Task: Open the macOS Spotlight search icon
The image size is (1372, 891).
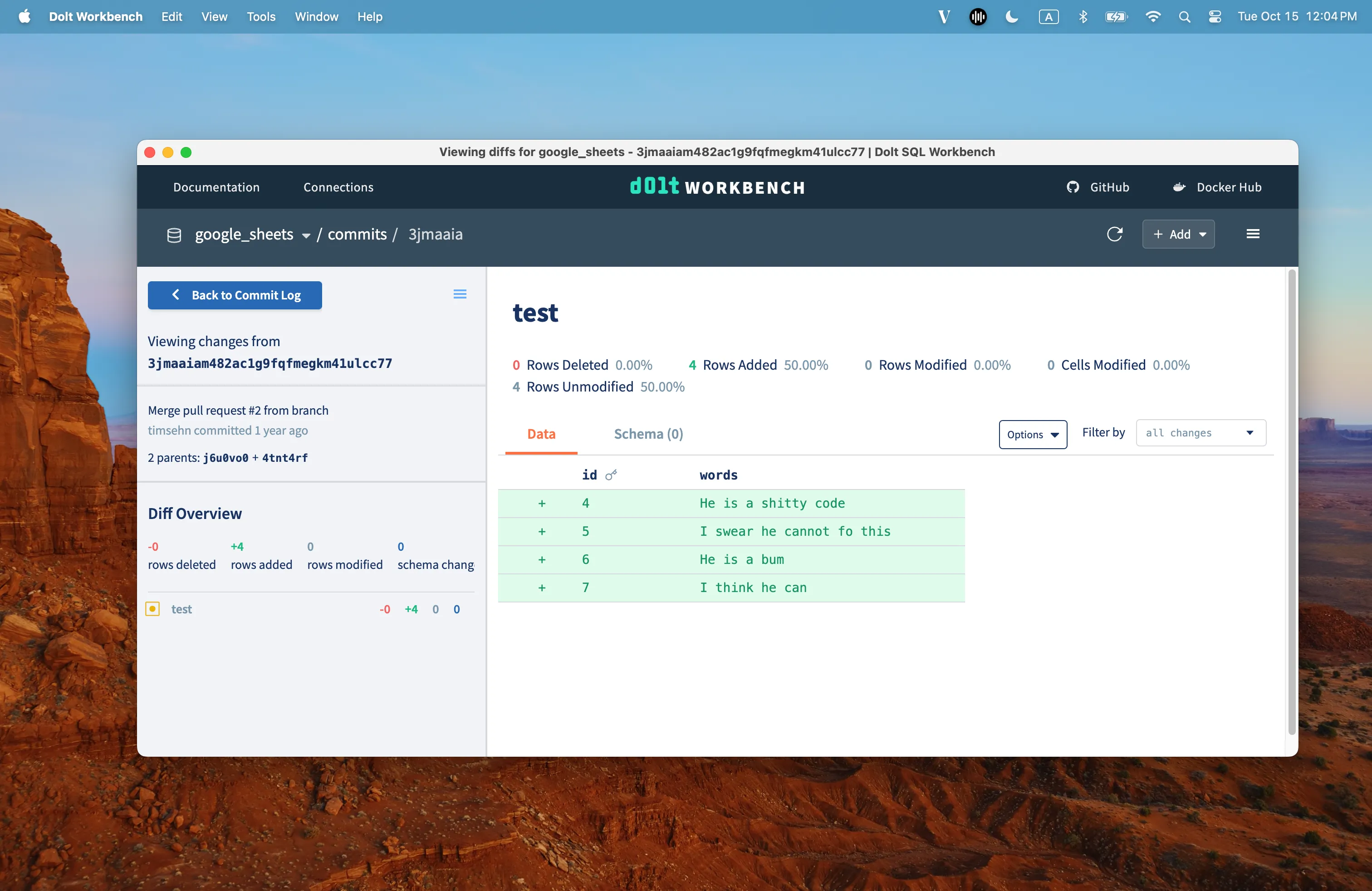Action: tap(1184, 17)
